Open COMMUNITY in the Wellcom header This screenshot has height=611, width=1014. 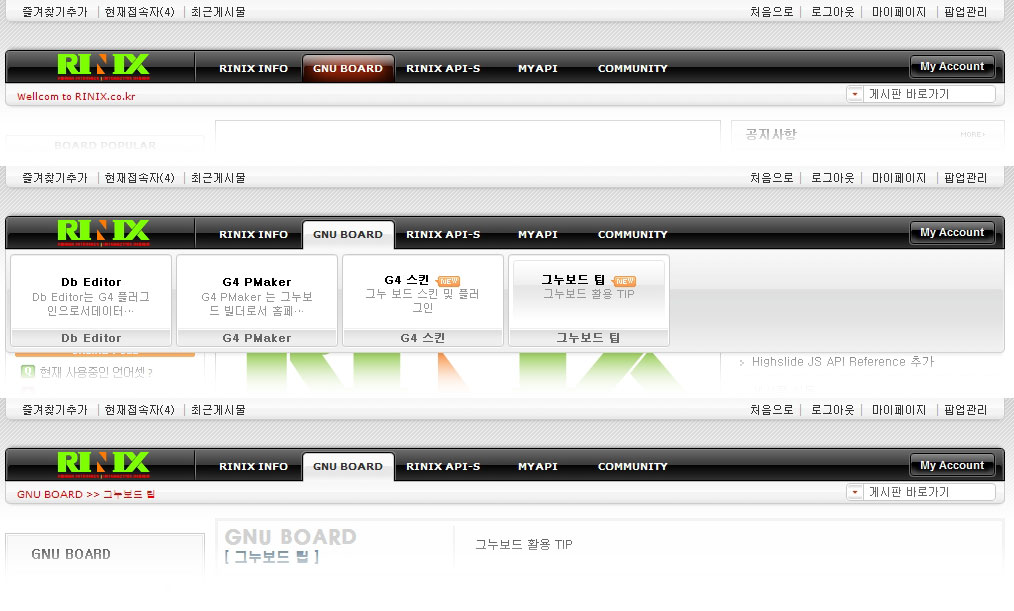[632, 69]
